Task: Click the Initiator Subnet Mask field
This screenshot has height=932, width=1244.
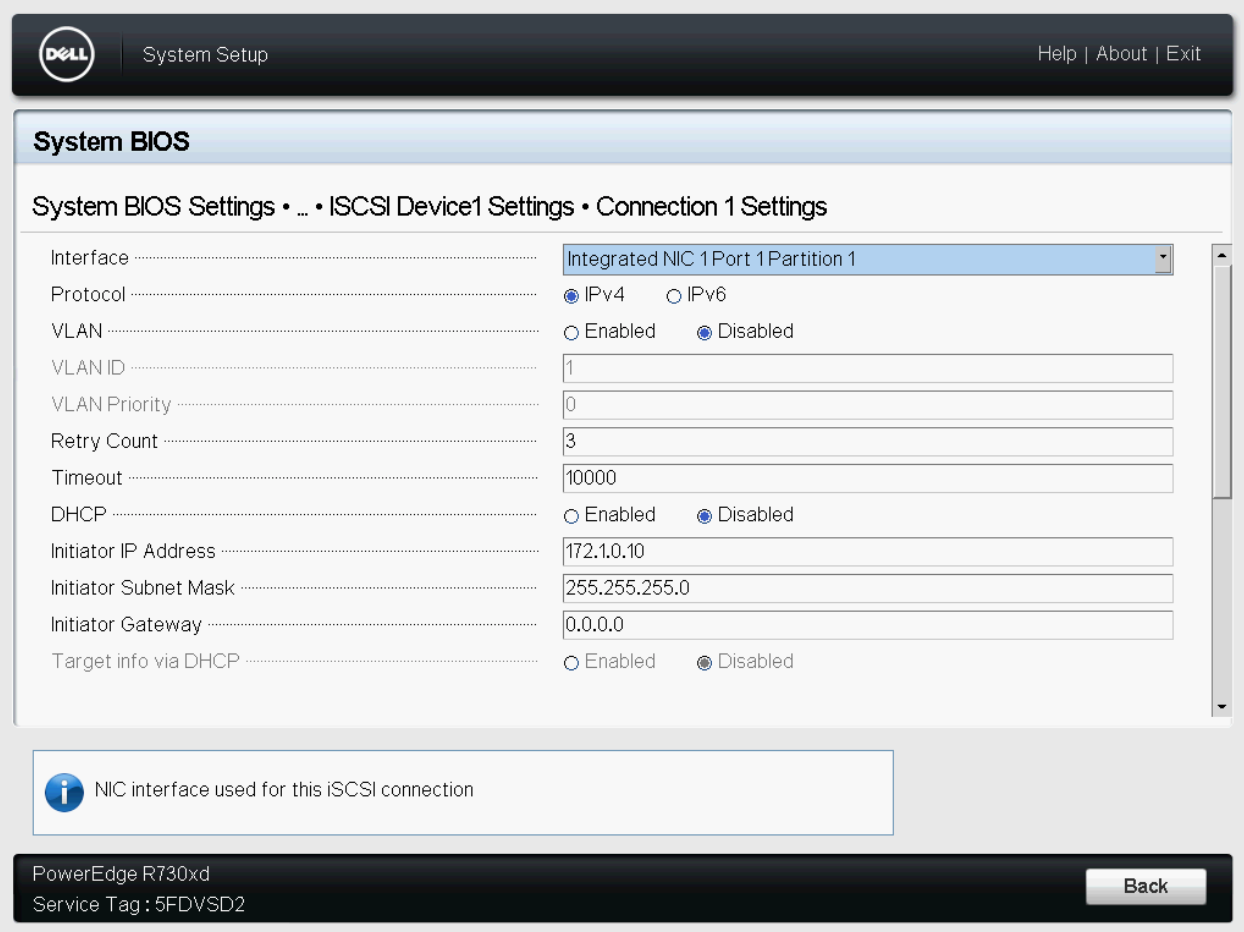Action: (867, 588)
